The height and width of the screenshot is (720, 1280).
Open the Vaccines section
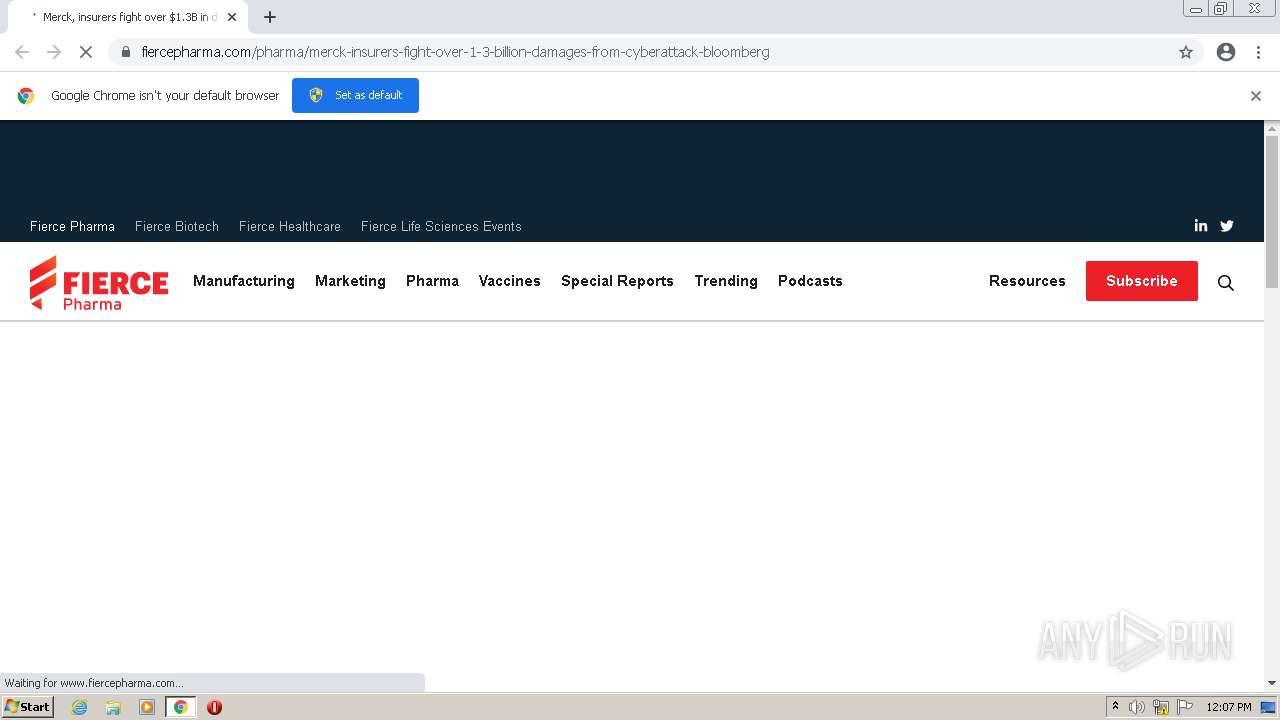510,281
